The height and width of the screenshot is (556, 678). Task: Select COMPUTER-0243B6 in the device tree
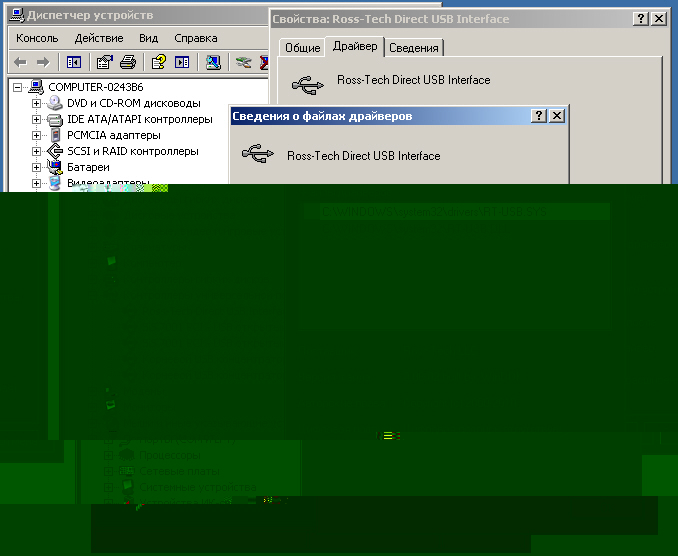(x=96, y=87)
